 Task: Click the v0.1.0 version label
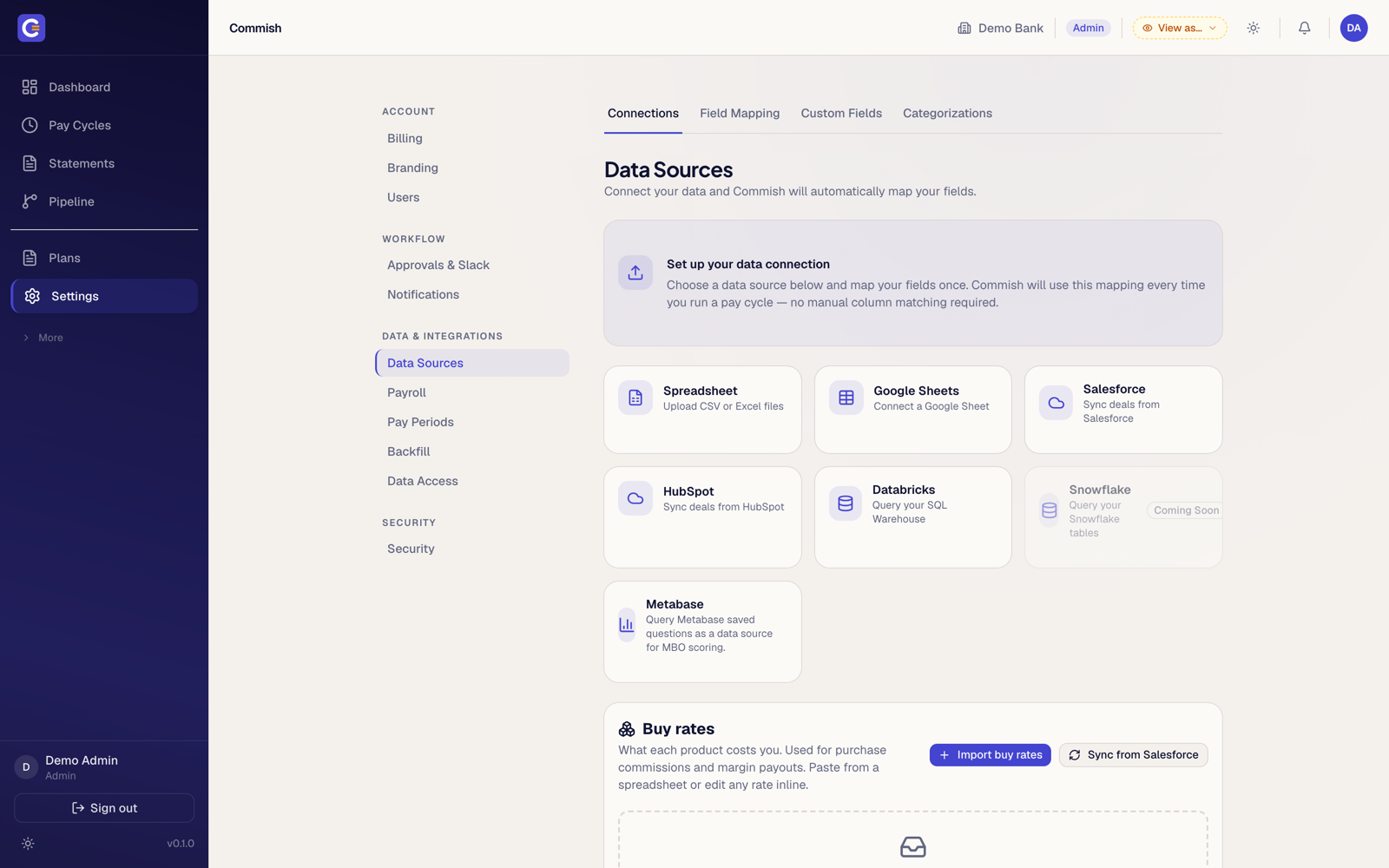(181, 844)
